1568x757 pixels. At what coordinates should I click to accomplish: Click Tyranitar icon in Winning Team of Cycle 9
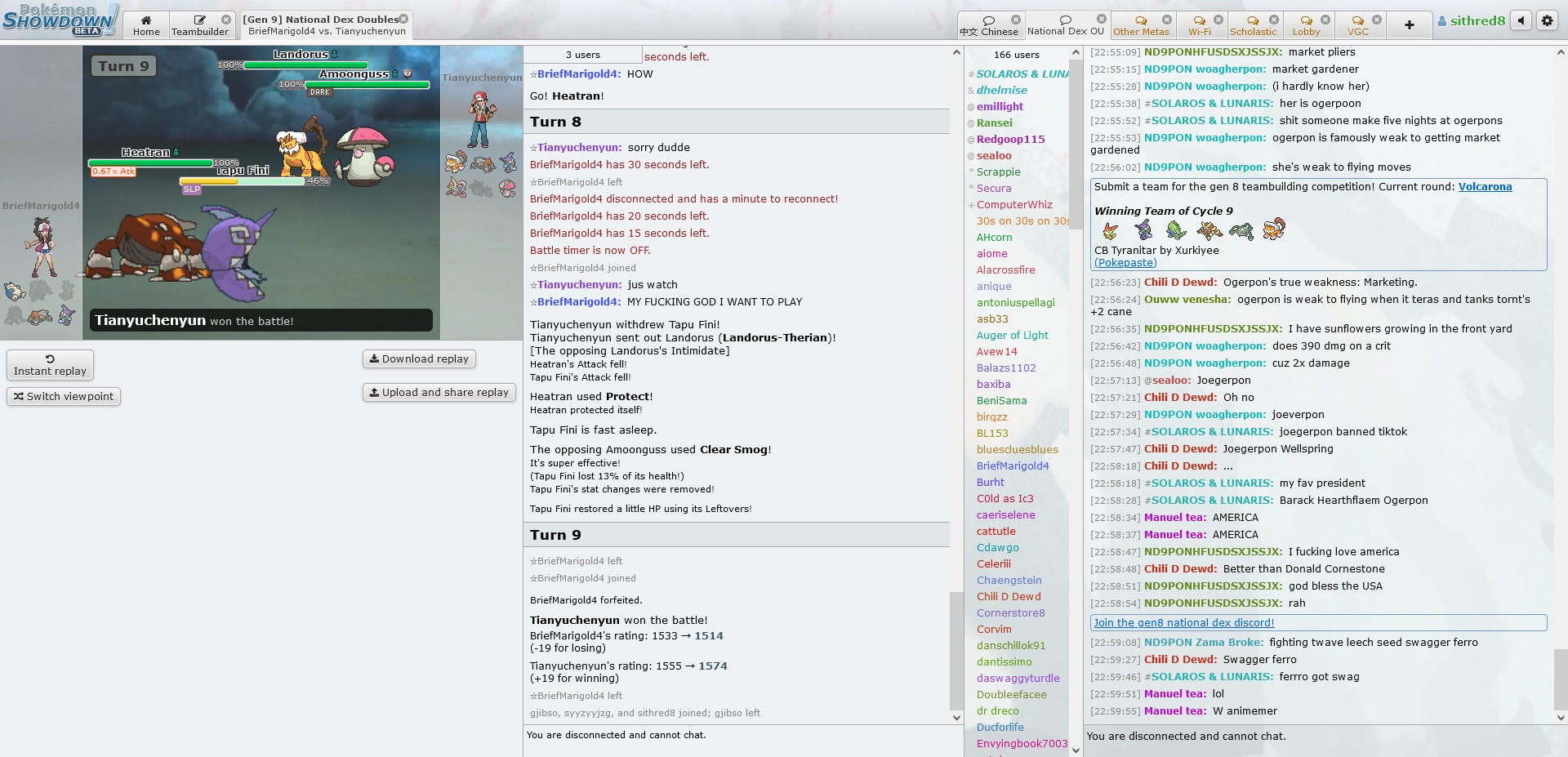[x=1176, y=230]
